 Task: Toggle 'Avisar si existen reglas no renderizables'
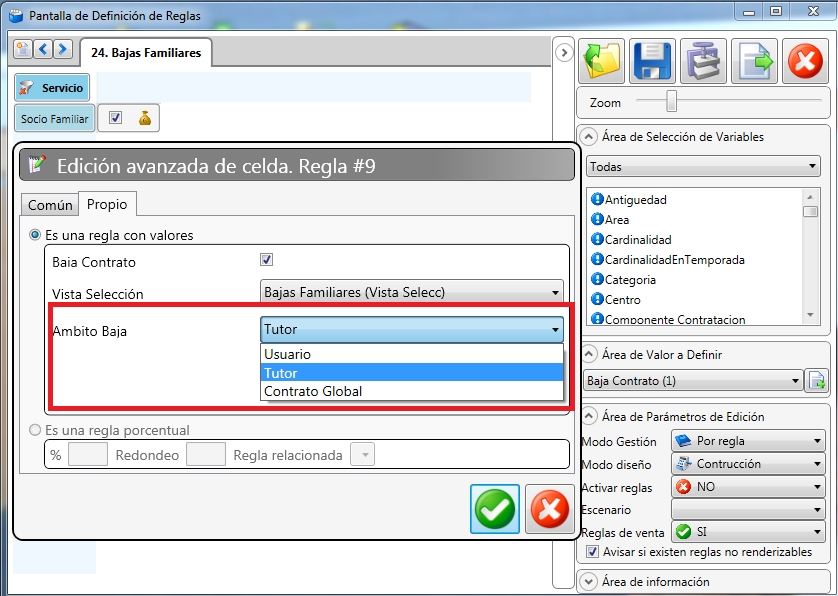(592, 552)
